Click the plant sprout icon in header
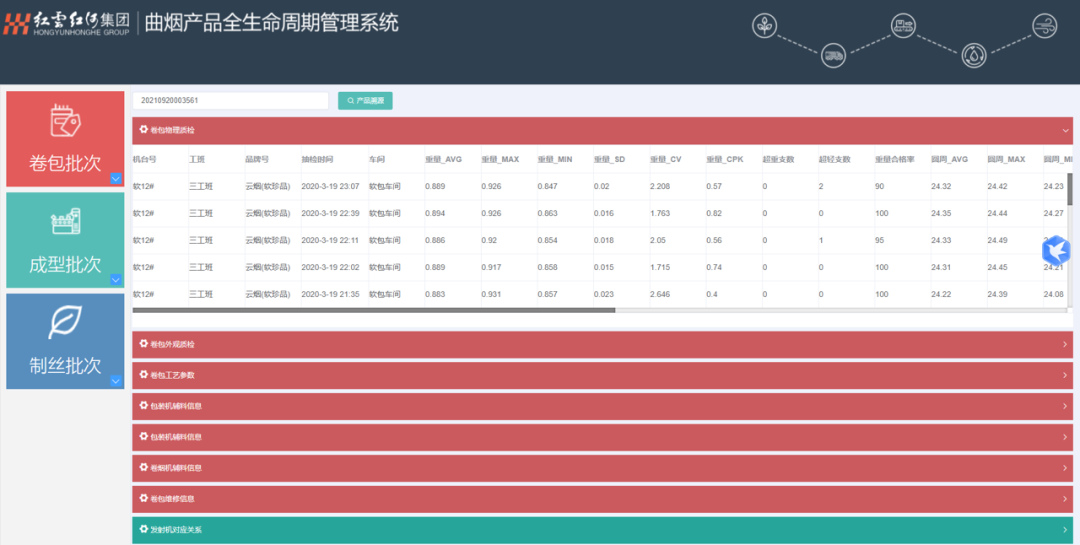 (764, 26)
